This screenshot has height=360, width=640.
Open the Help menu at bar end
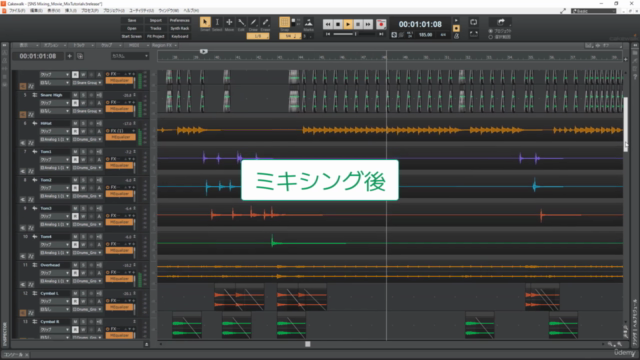(x=191, y=11)
